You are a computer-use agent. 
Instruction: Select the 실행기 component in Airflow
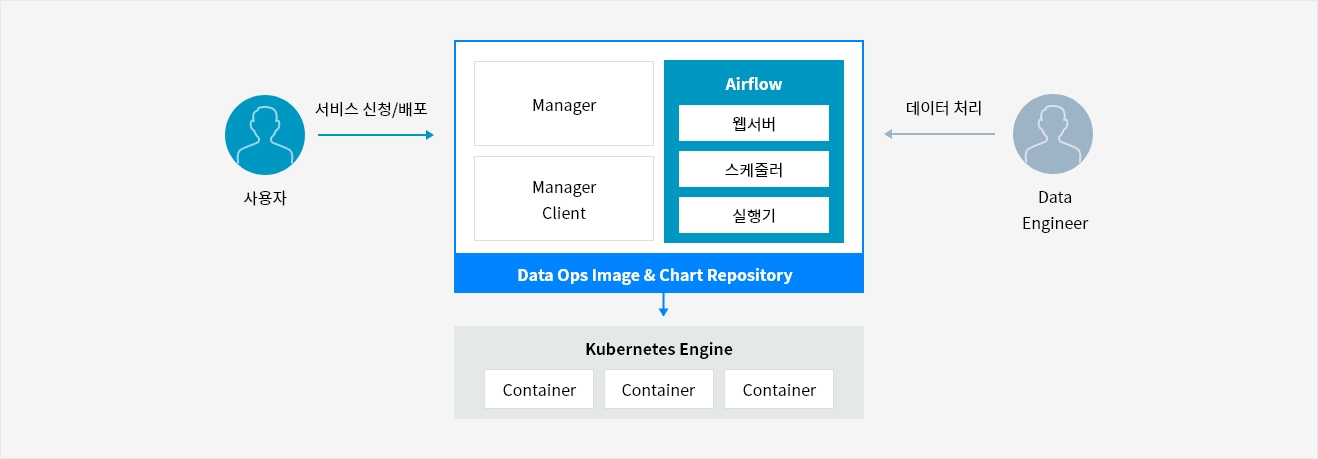point(753,215)
